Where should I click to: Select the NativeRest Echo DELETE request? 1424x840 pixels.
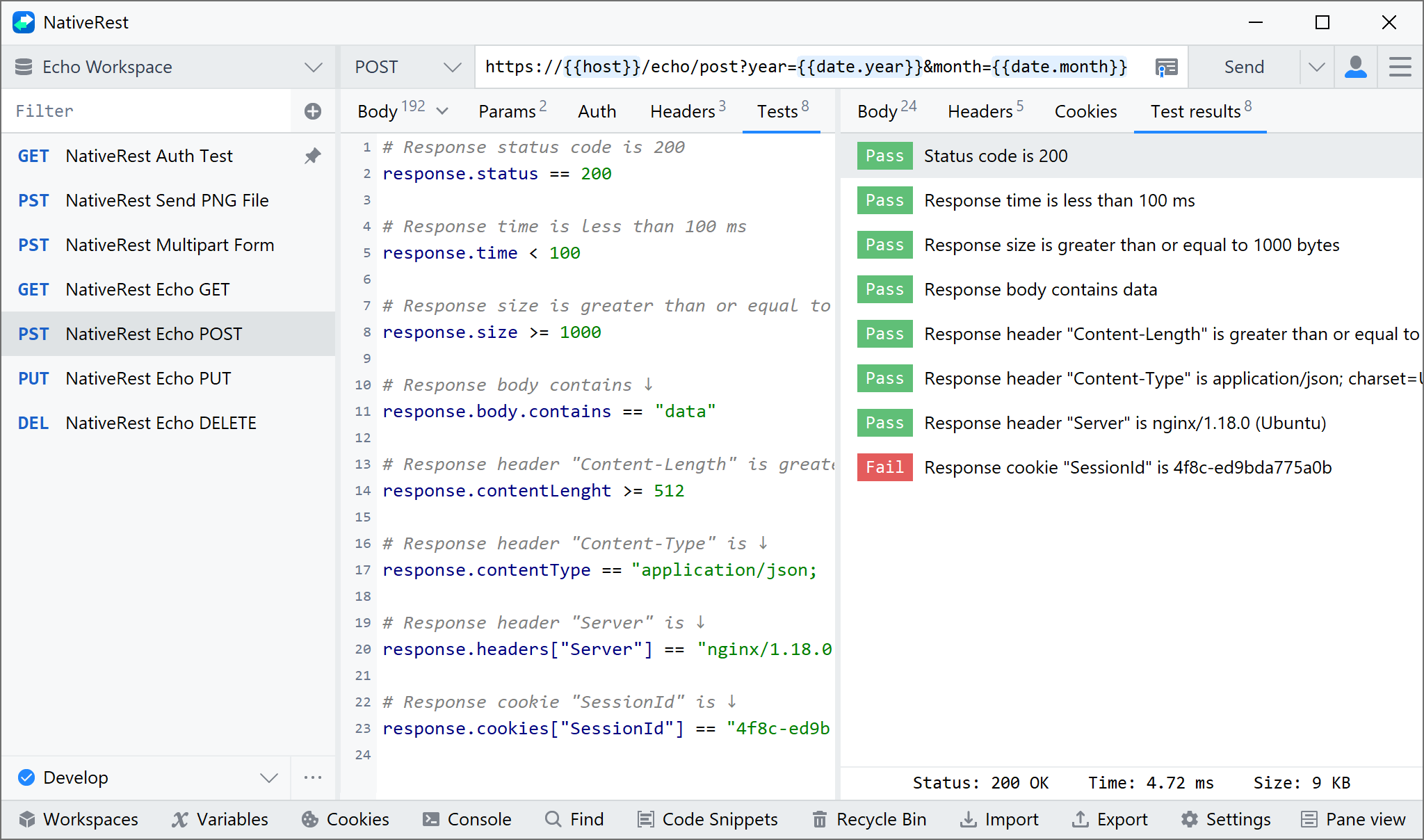161,423
